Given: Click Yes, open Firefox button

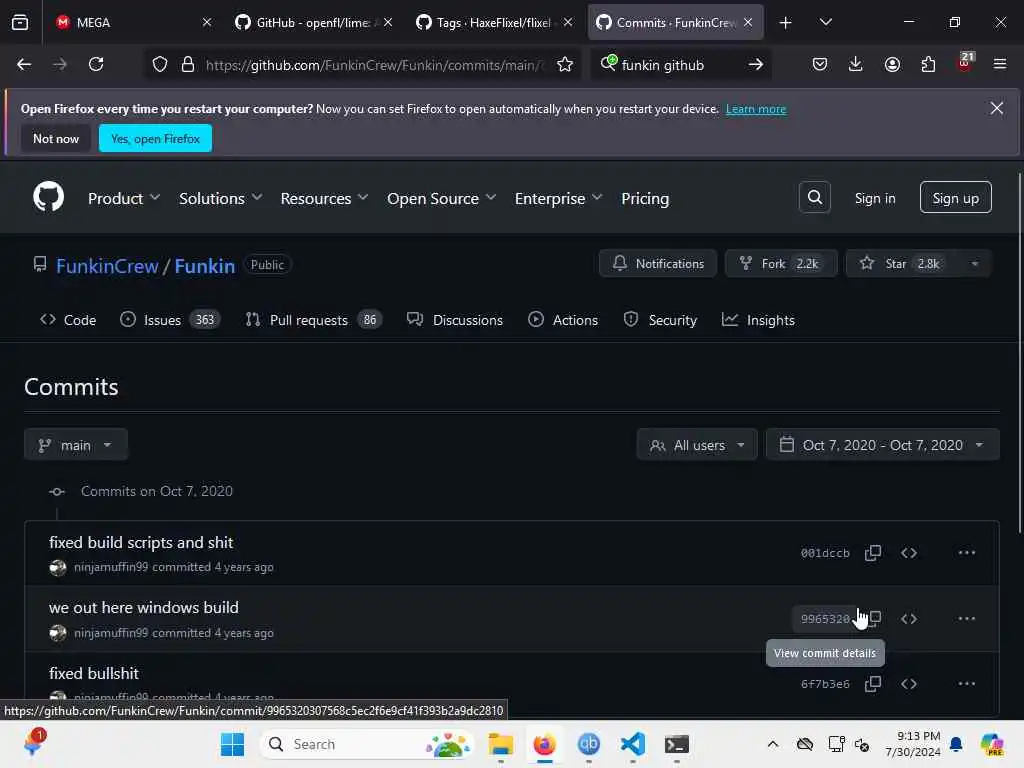Looking at the screenshot, I should [x=155, y=138].
